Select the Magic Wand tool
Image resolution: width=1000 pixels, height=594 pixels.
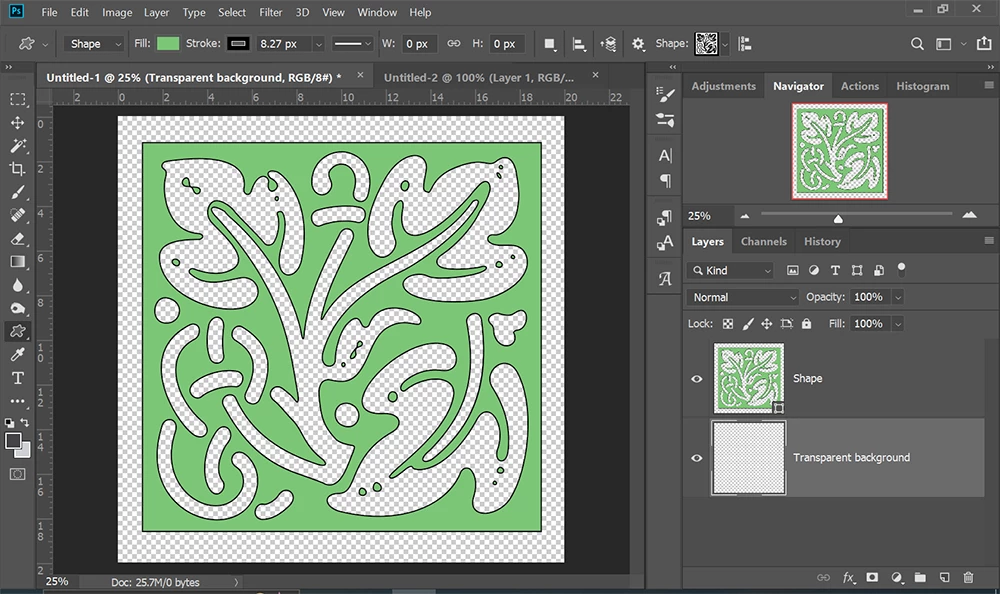click(18, 145)
